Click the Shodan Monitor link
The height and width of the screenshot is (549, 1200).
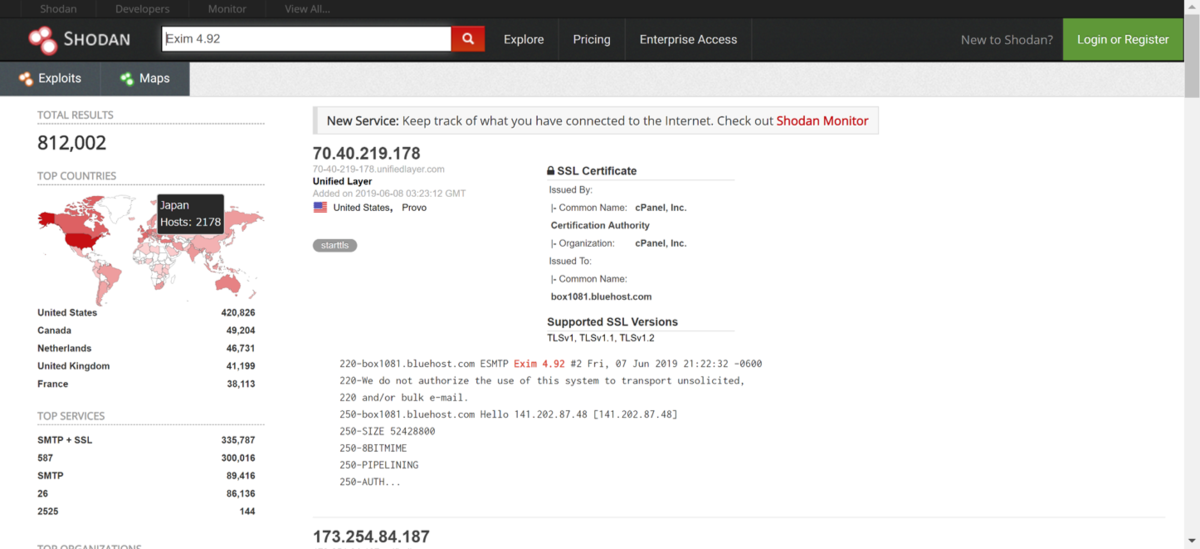pyautogui.click(x=822, y=121)
